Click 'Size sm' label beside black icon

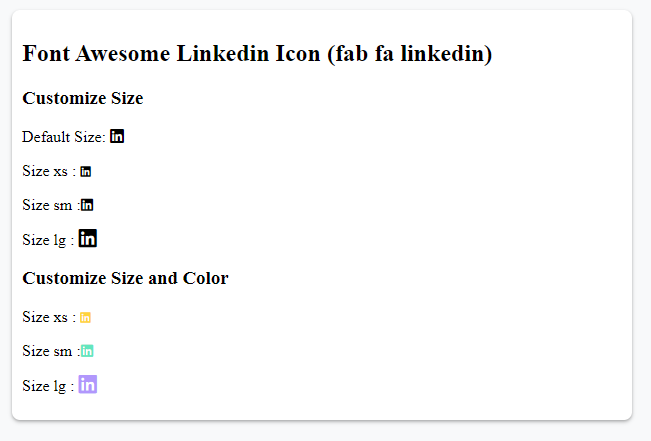click(x=46, y=206)
